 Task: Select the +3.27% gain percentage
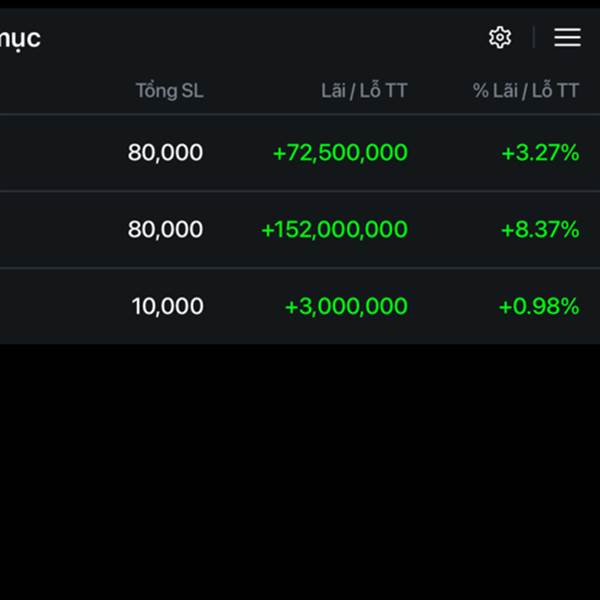coord(540,153)
